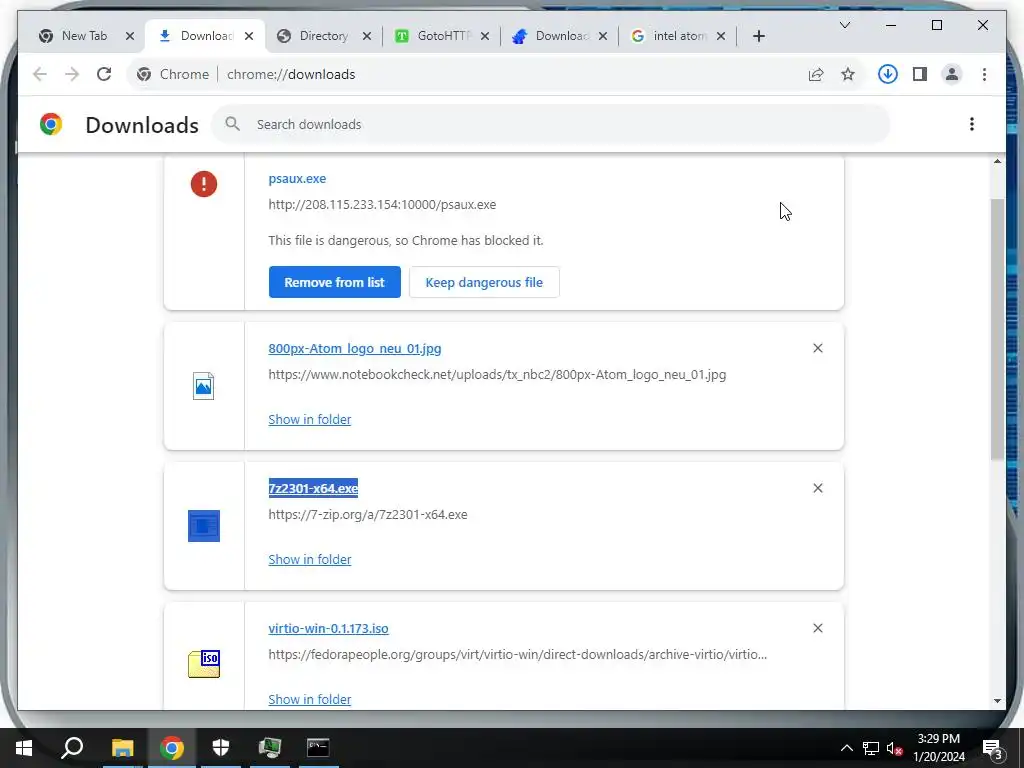Click the page scrollbar thumb
The width and height of the screenshot is (1024, 768).
(x=997, y=329)
